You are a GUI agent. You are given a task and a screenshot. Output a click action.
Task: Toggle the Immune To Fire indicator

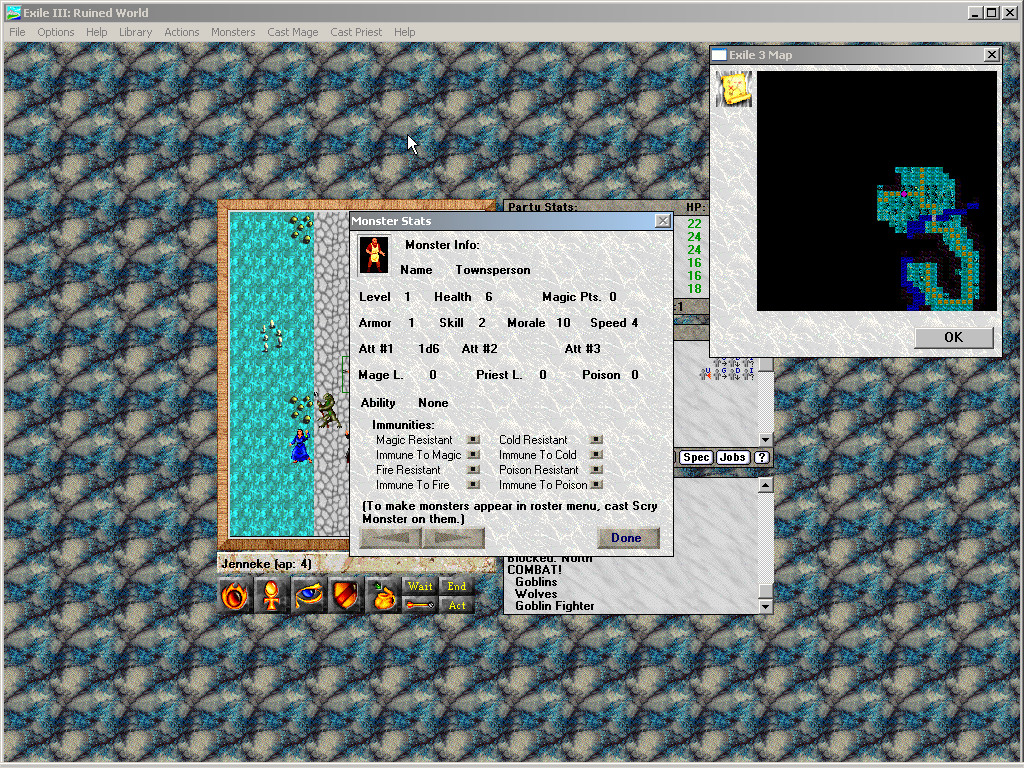tap(473, 485)
